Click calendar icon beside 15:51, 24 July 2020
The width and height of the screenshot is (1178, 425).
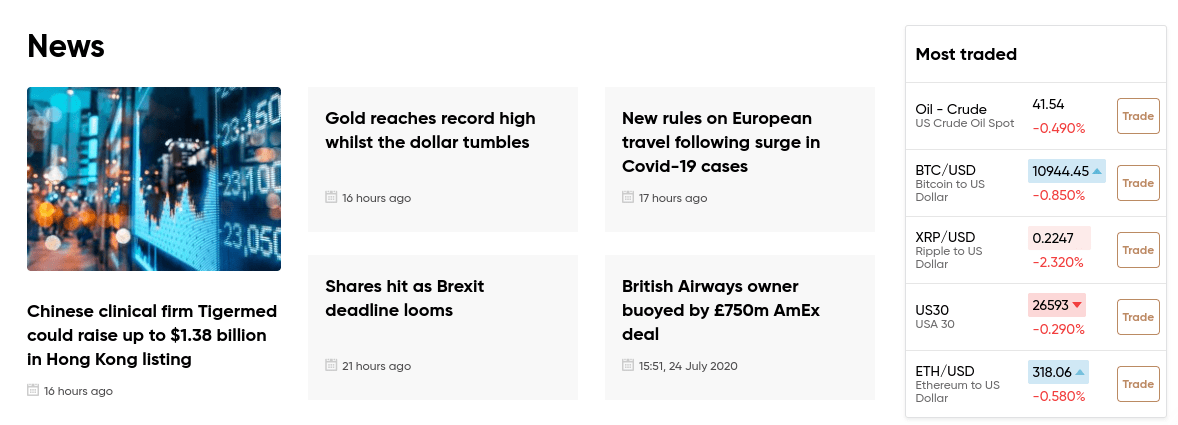coord(628,365)
